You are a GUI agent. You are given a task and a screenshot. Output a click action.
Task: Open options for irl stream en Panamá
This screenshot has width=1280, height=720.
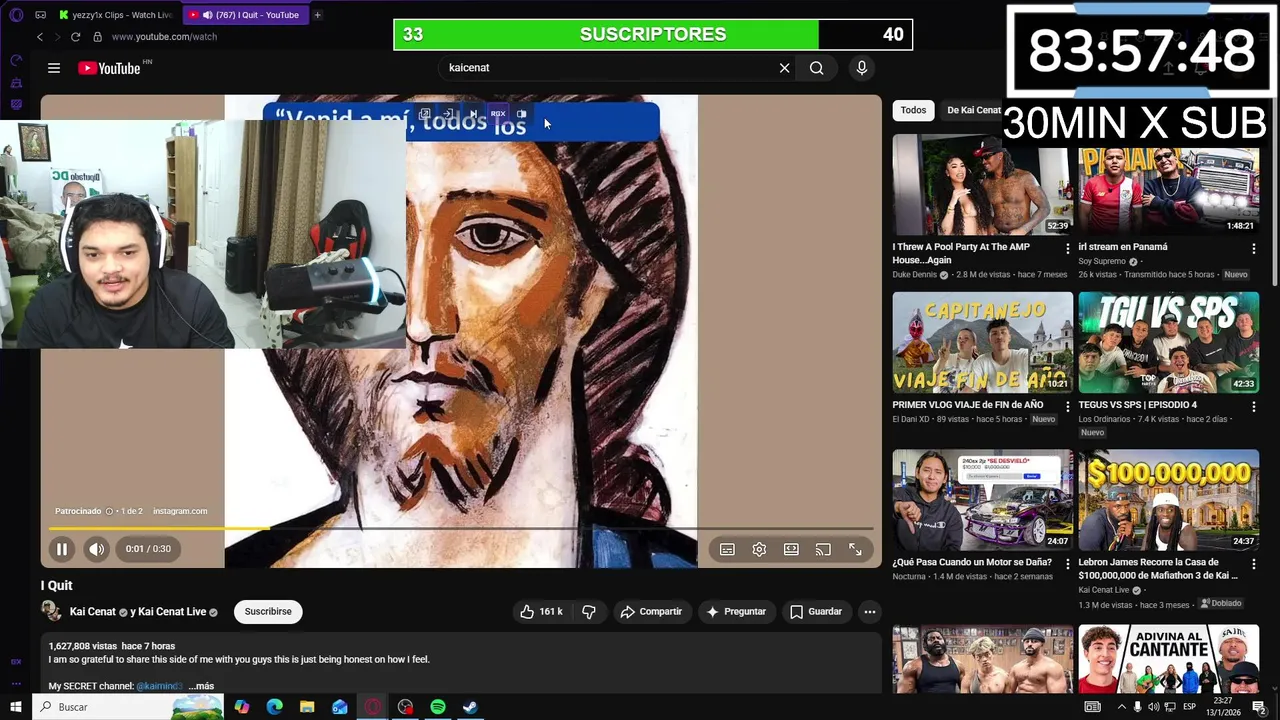click(x=1253, y=248)
